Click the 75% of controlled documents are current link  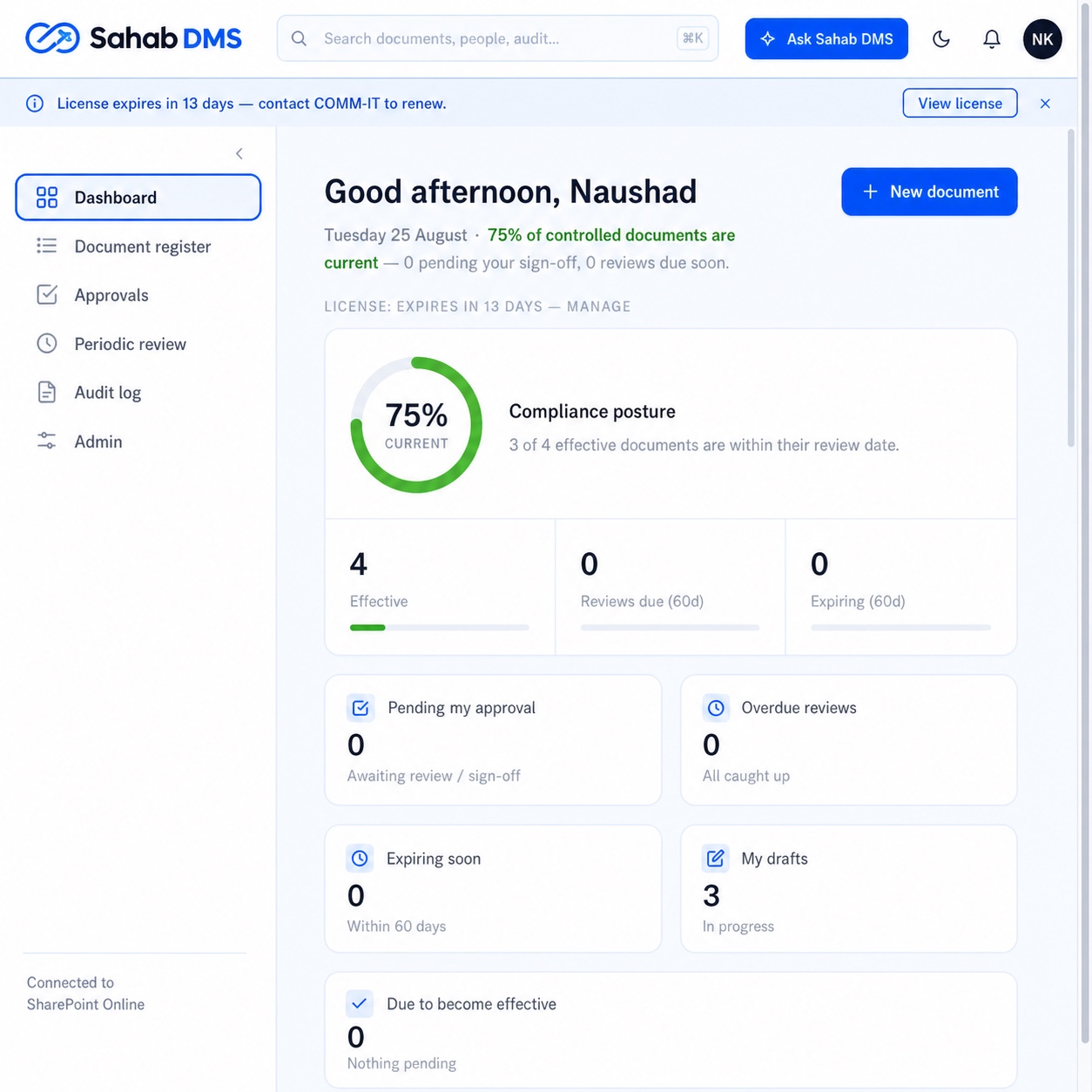529,248
